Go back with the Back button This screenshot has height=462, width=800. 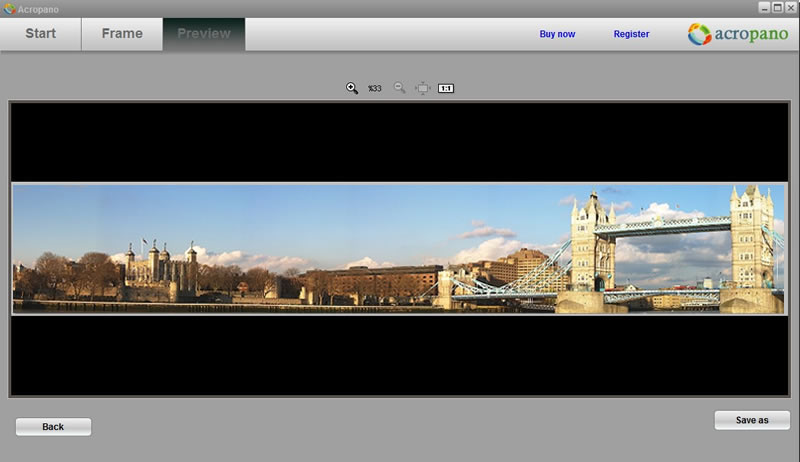[x=54, y=427]
